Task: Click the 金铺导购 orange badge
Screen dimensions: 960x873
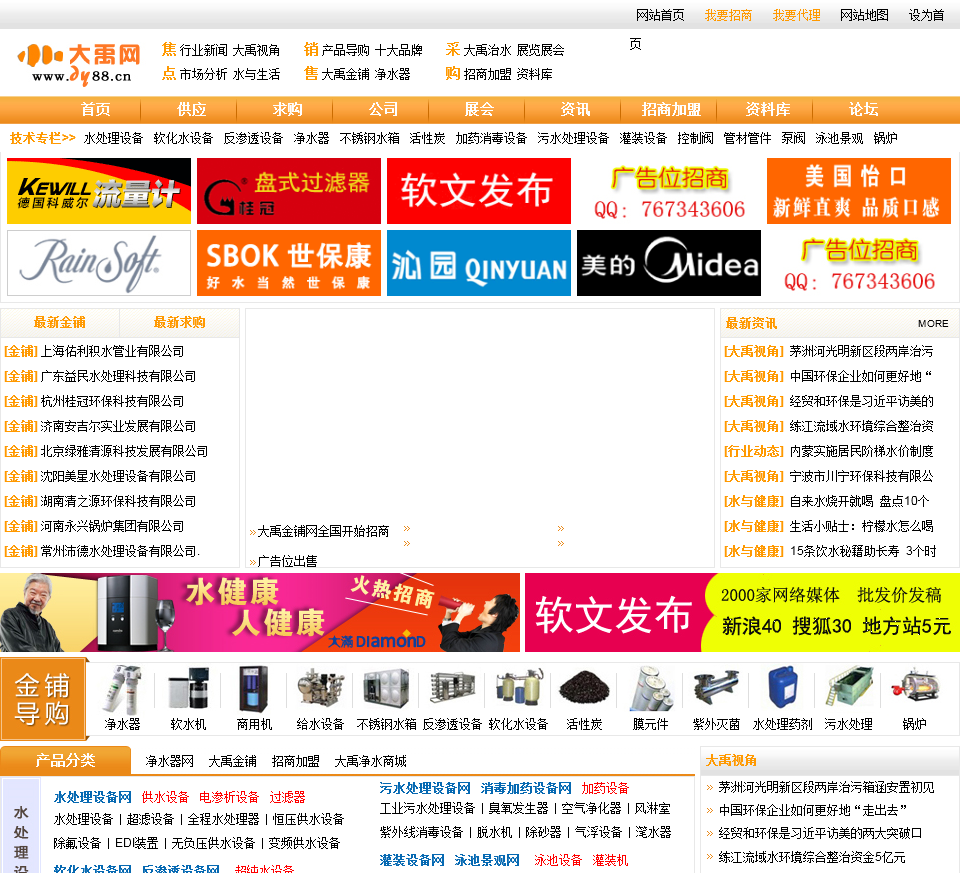Action: (x=43, y=699)
